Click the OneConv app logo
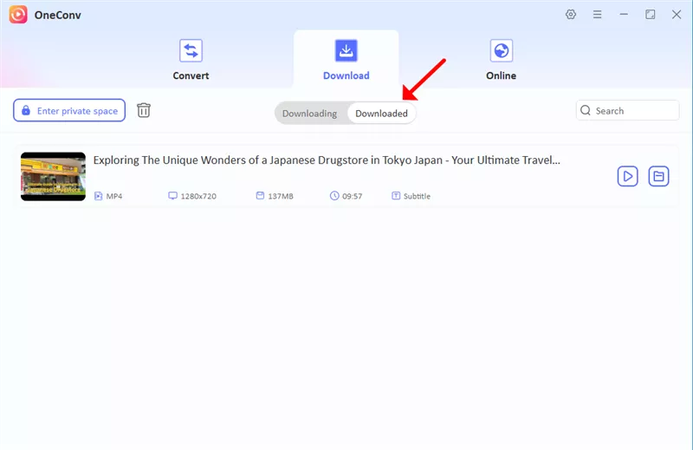The image size is (693, 450). point(18,15)
